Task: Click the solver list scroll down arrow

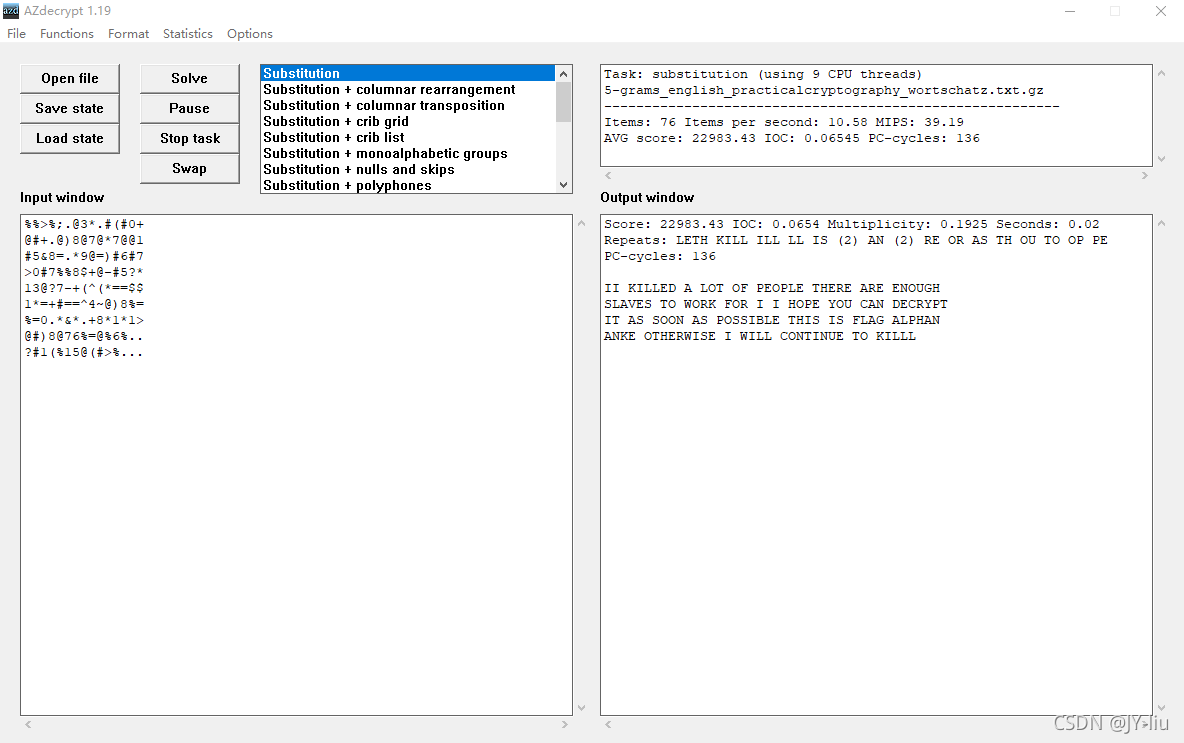Action: pos(563,185)
